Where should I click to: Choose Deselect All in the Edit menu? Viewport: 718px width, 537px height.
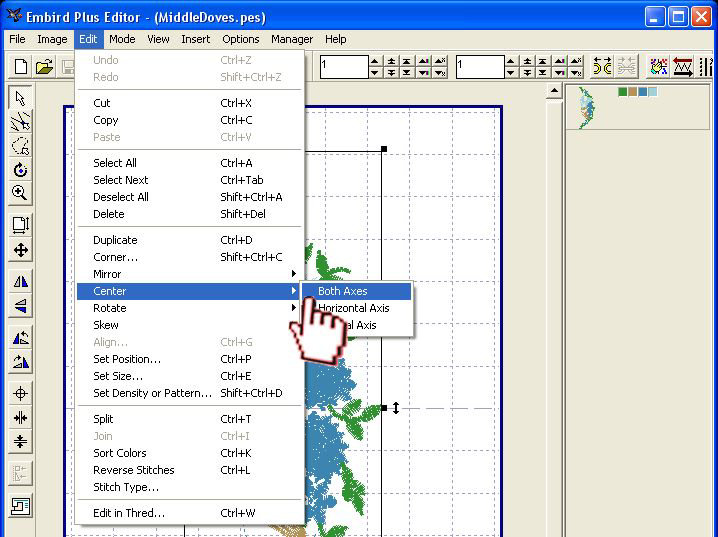[190, 197]
